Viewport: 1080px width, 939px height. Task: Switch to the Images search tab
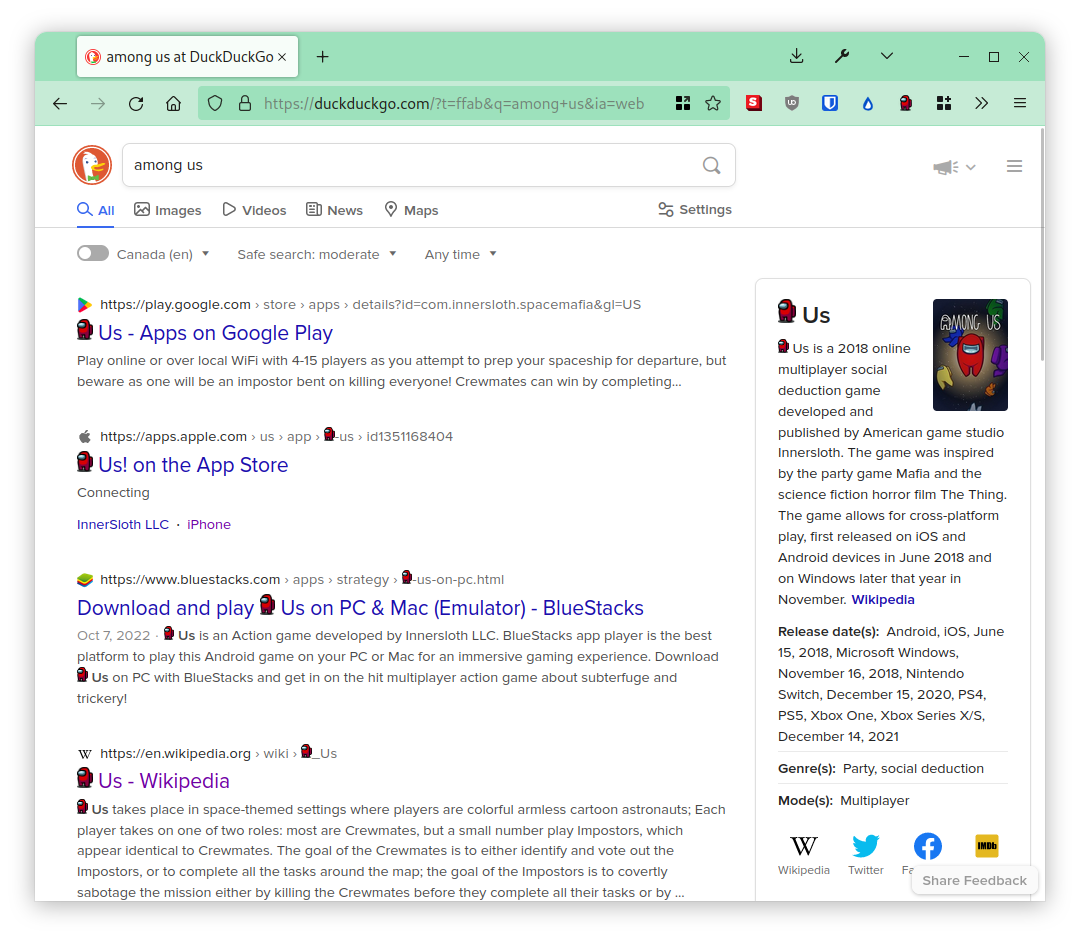[168, 210]
